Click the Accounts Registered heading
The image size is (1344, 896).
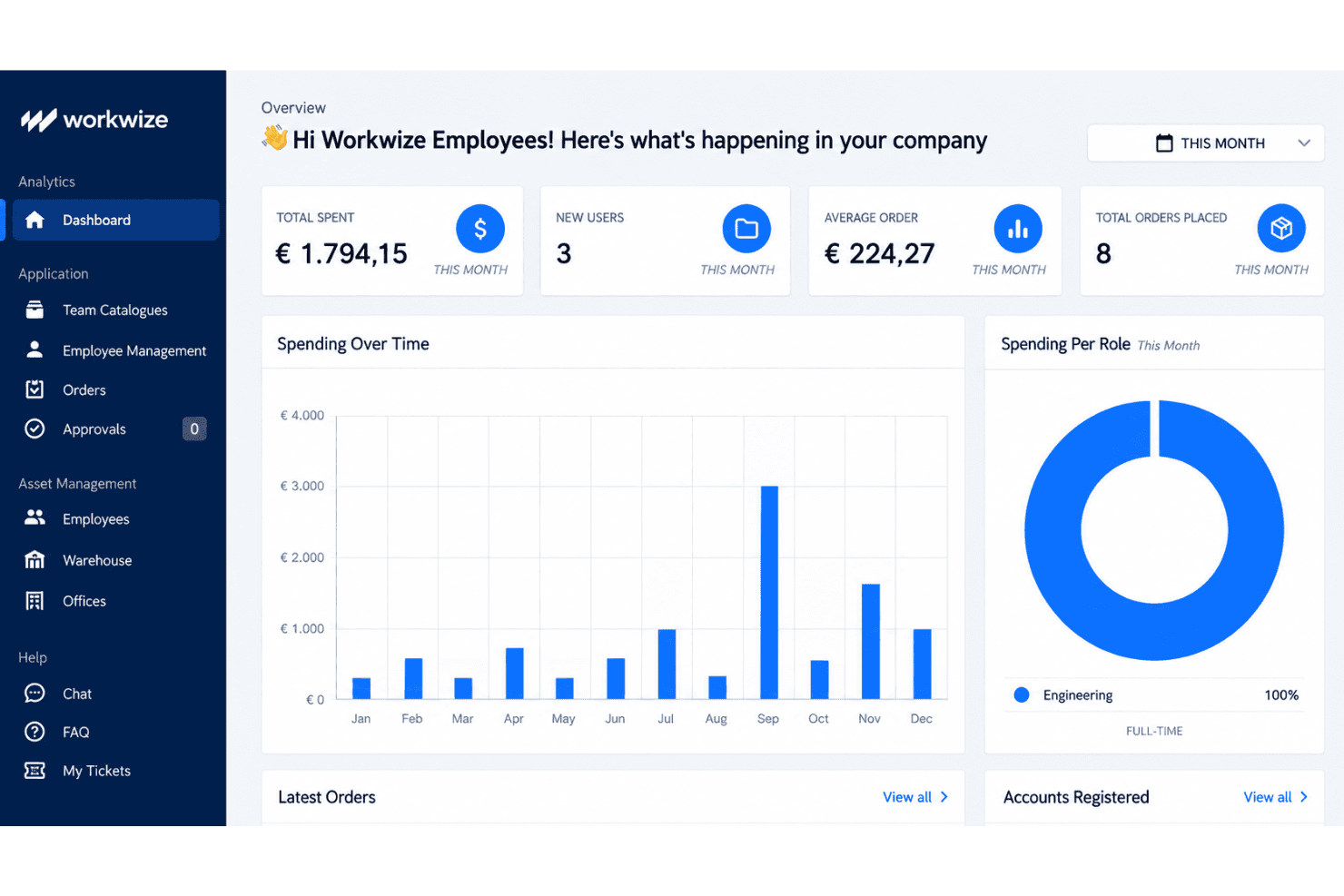click(1076, 797)
